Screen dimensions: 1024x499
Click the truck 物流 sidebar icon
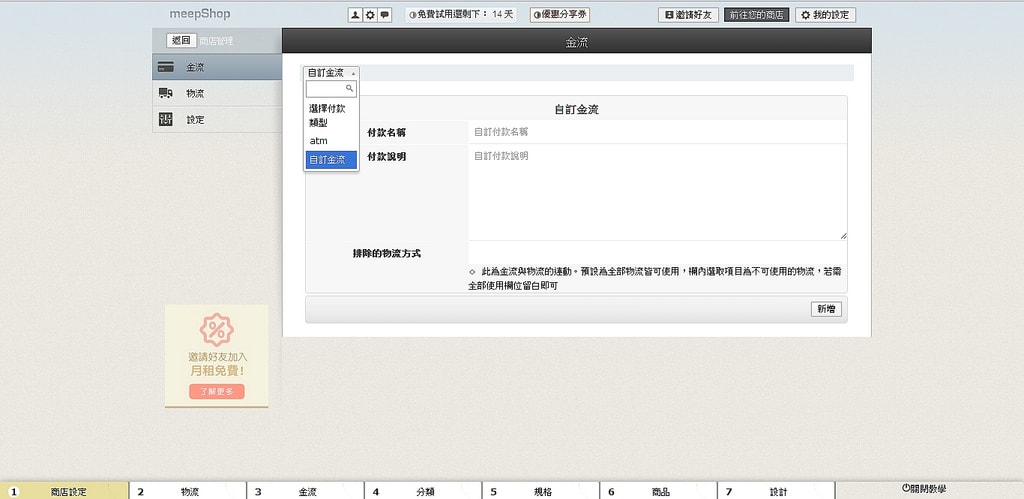[166, 94]
